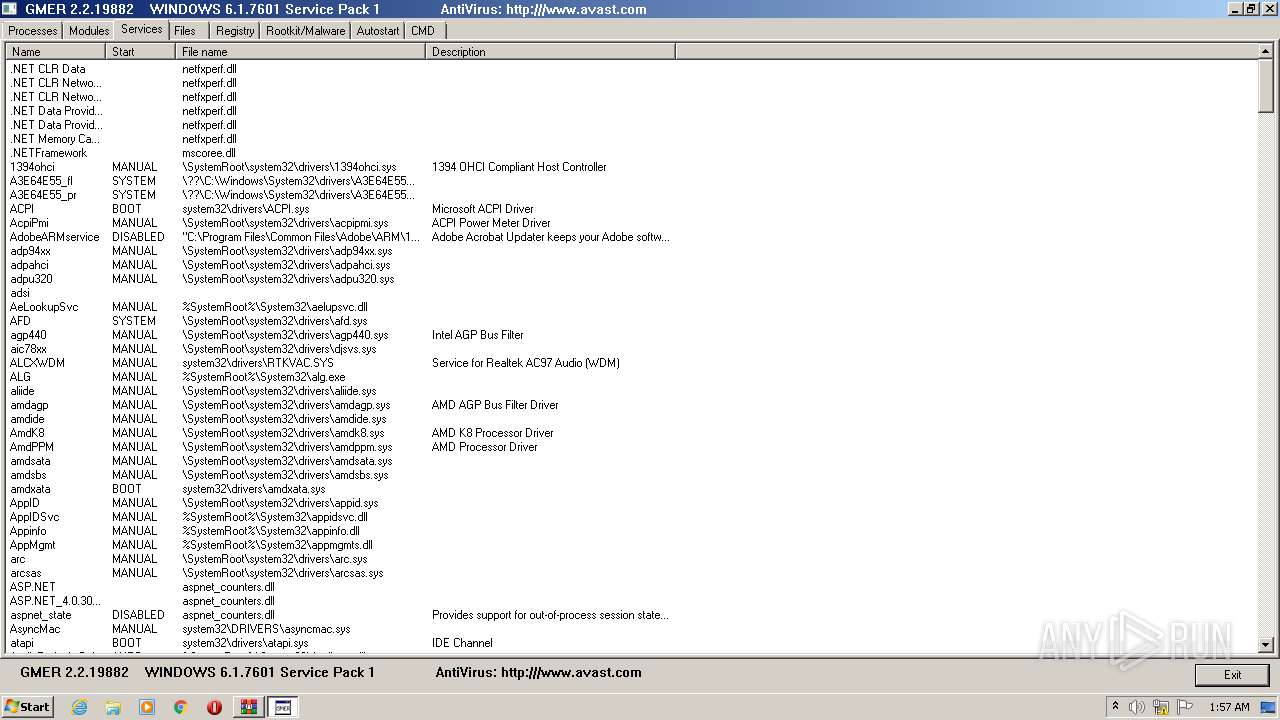Click the scrollbar down arrow

(1266, 645)
